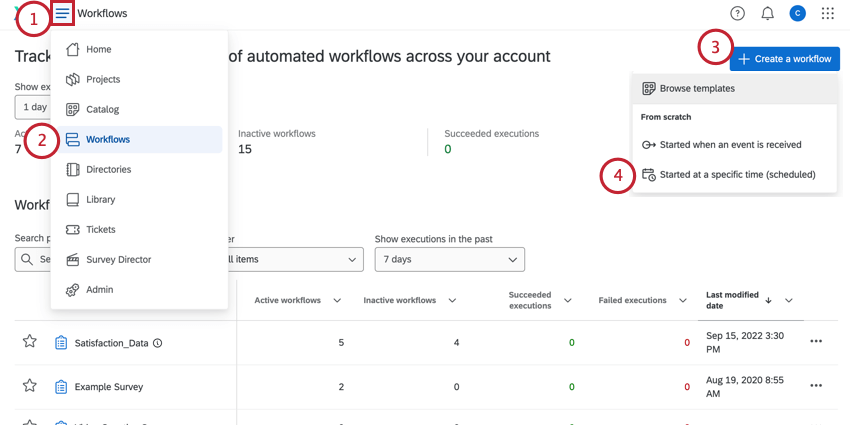This screenshot has height=425, width=850.
Task: Select Started at a specific time (scheduled)
Action: (737, 175)
